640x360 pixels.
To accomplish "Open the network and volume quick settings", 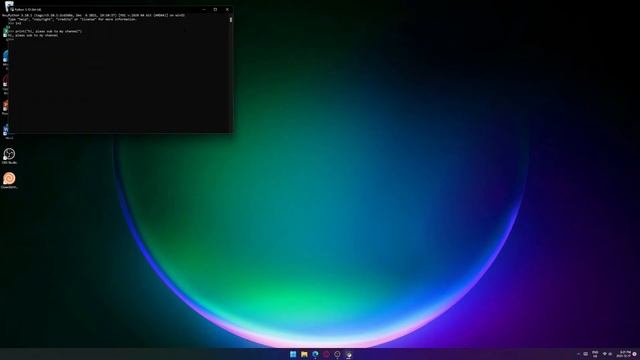I will tap(607, 354).
